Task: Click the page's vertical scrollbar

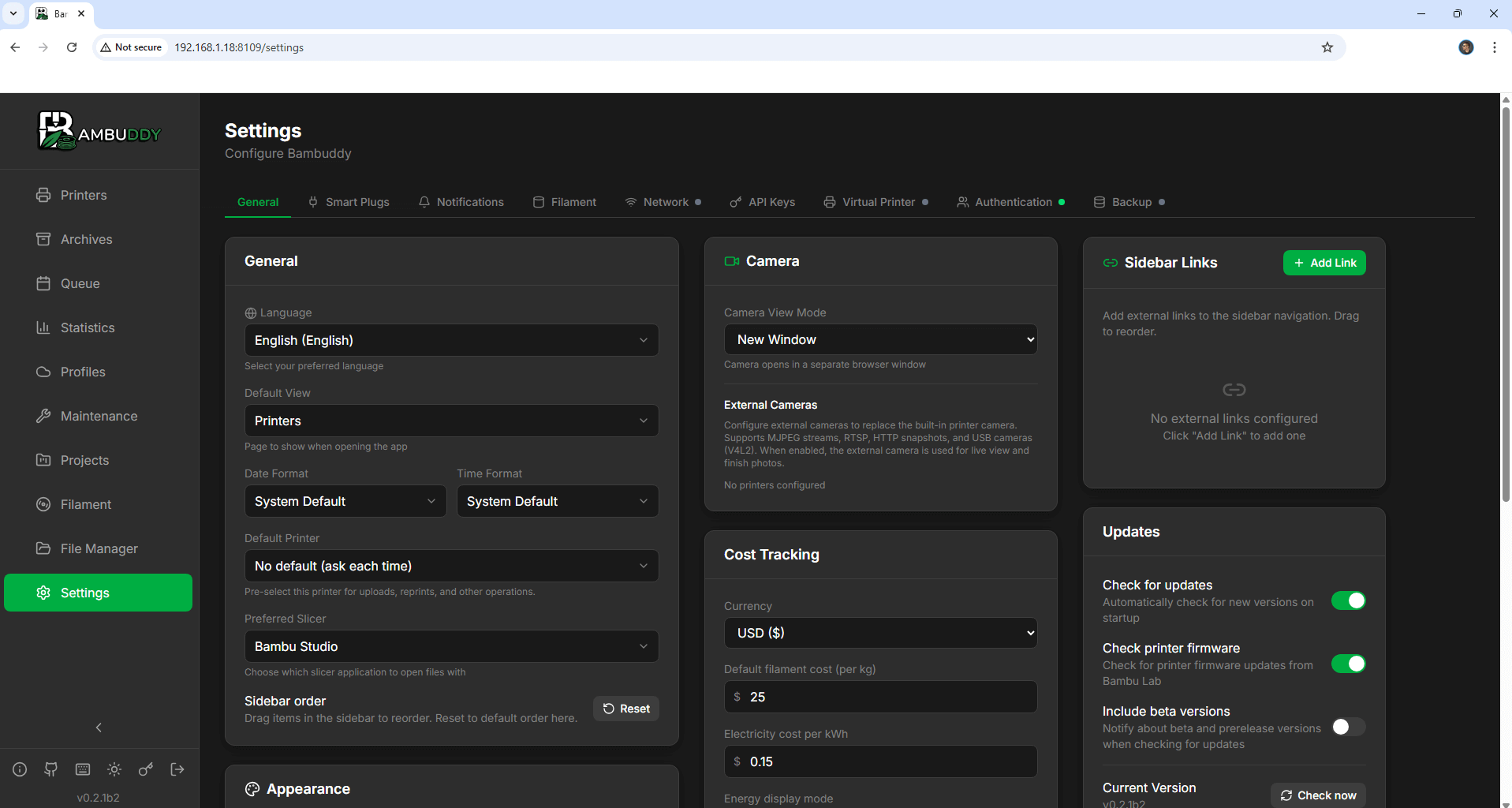Action: 1505,304
